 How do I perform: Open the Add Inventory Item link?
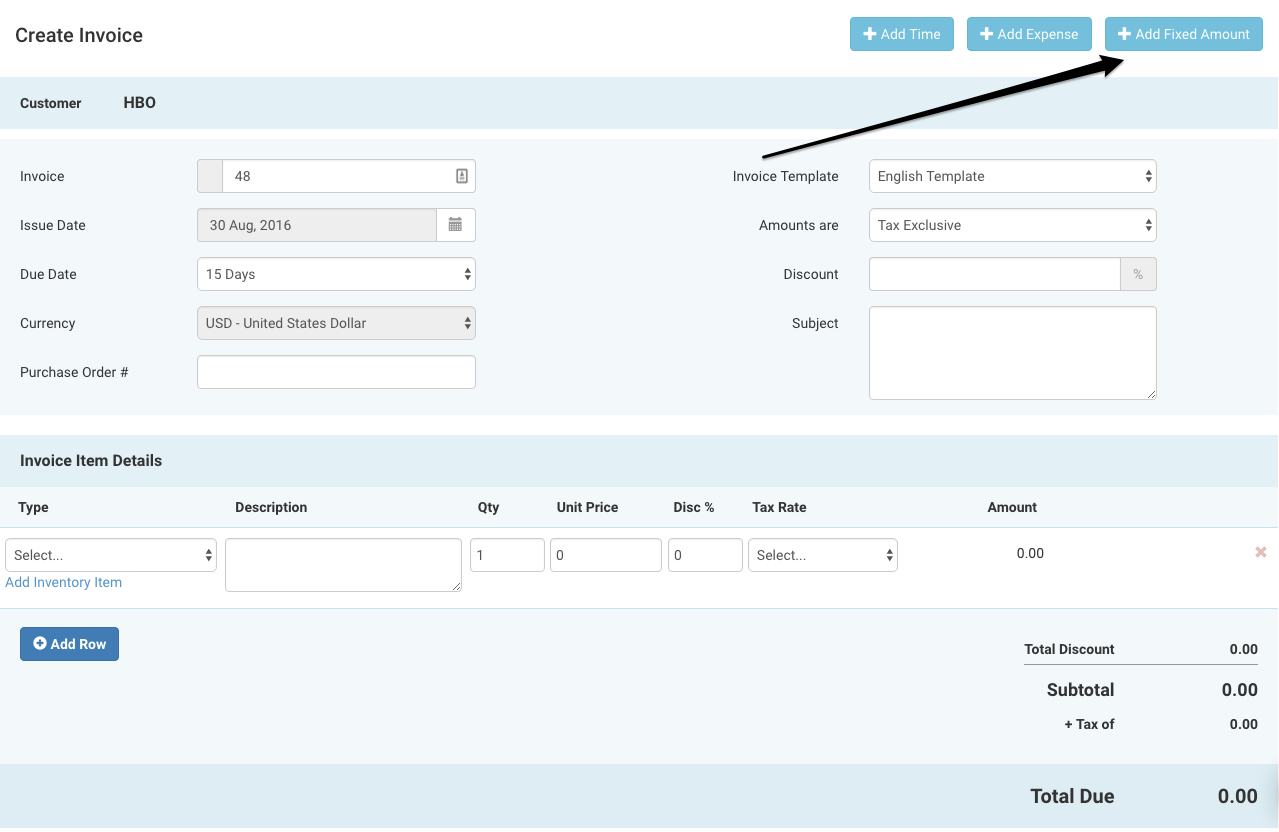64,582
